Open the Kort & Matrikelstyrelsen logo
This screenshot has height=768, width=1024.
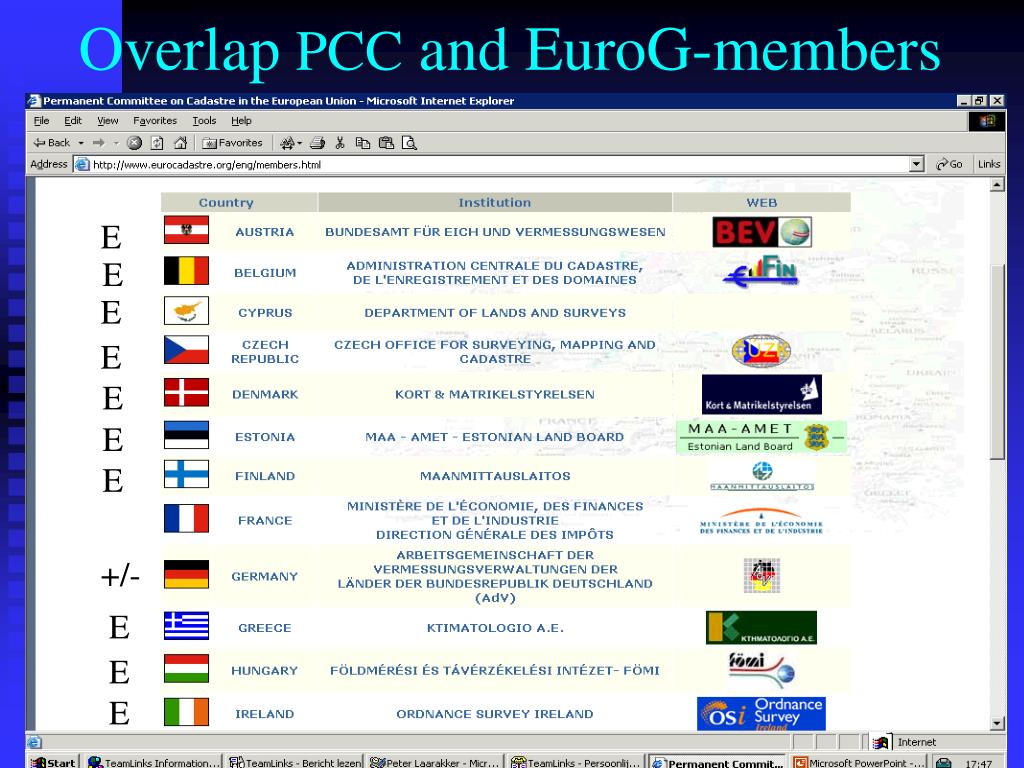761,394
